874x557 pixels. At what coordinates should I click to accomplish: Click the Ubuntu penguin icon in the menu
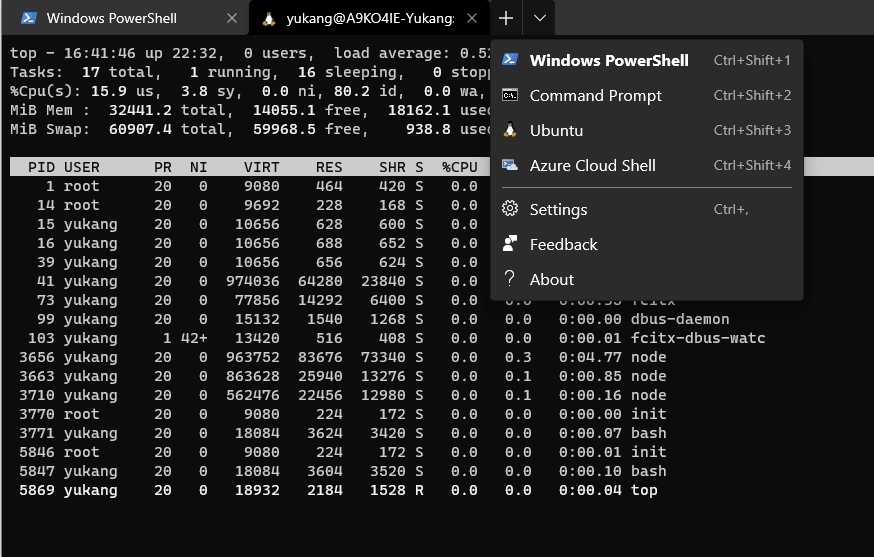click(x=510, y=130)
